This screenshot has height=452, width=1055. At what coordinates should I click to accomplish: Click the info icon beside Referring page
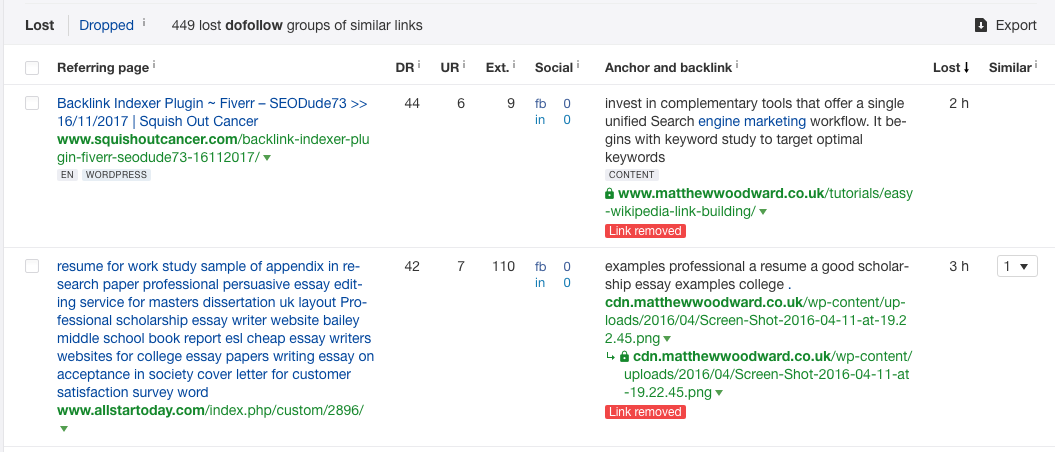154,66
